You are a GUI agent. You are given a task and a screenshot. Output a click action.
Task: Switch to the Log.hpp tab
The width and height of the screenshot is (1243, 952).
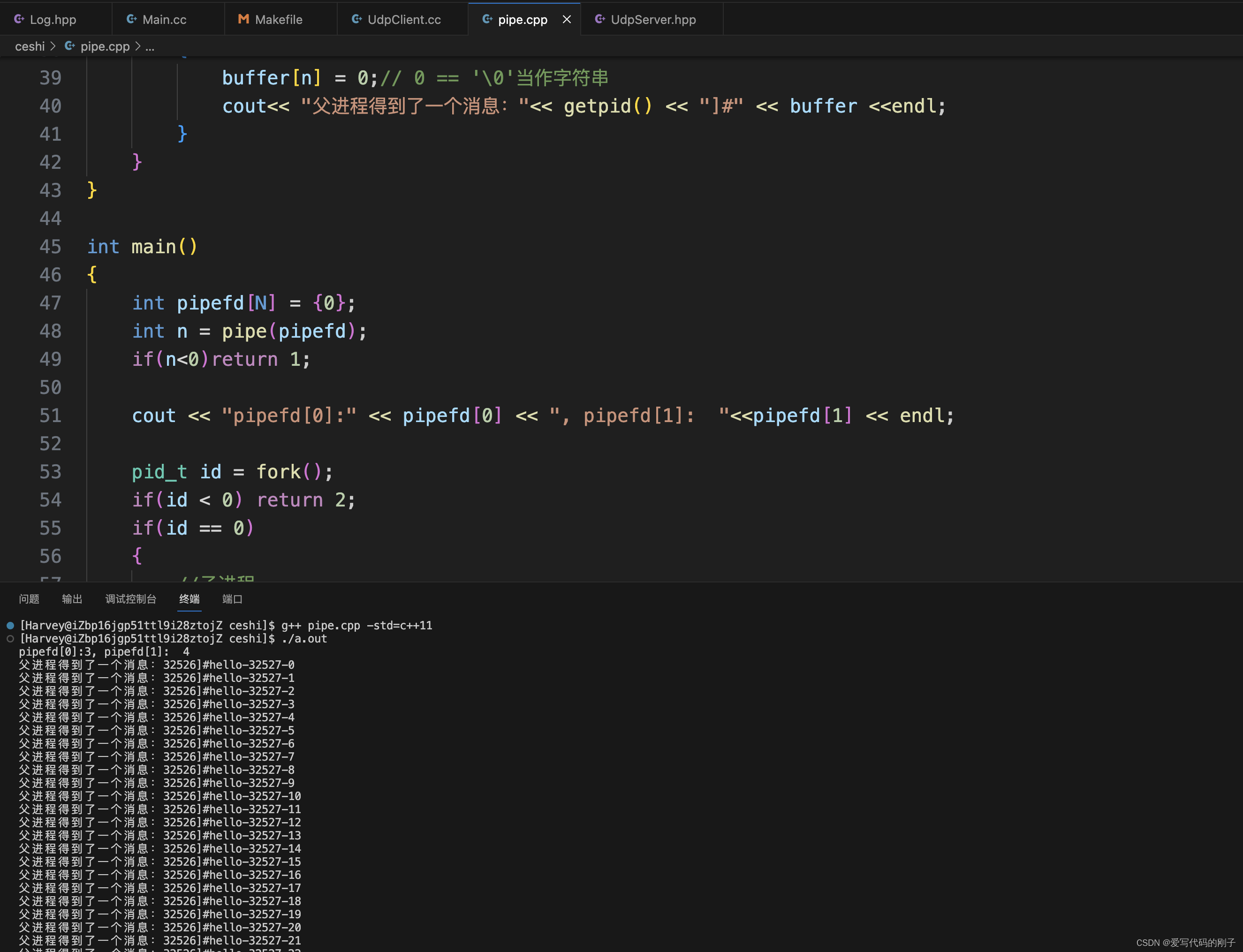pyautogui.click(x=53, y=19)
